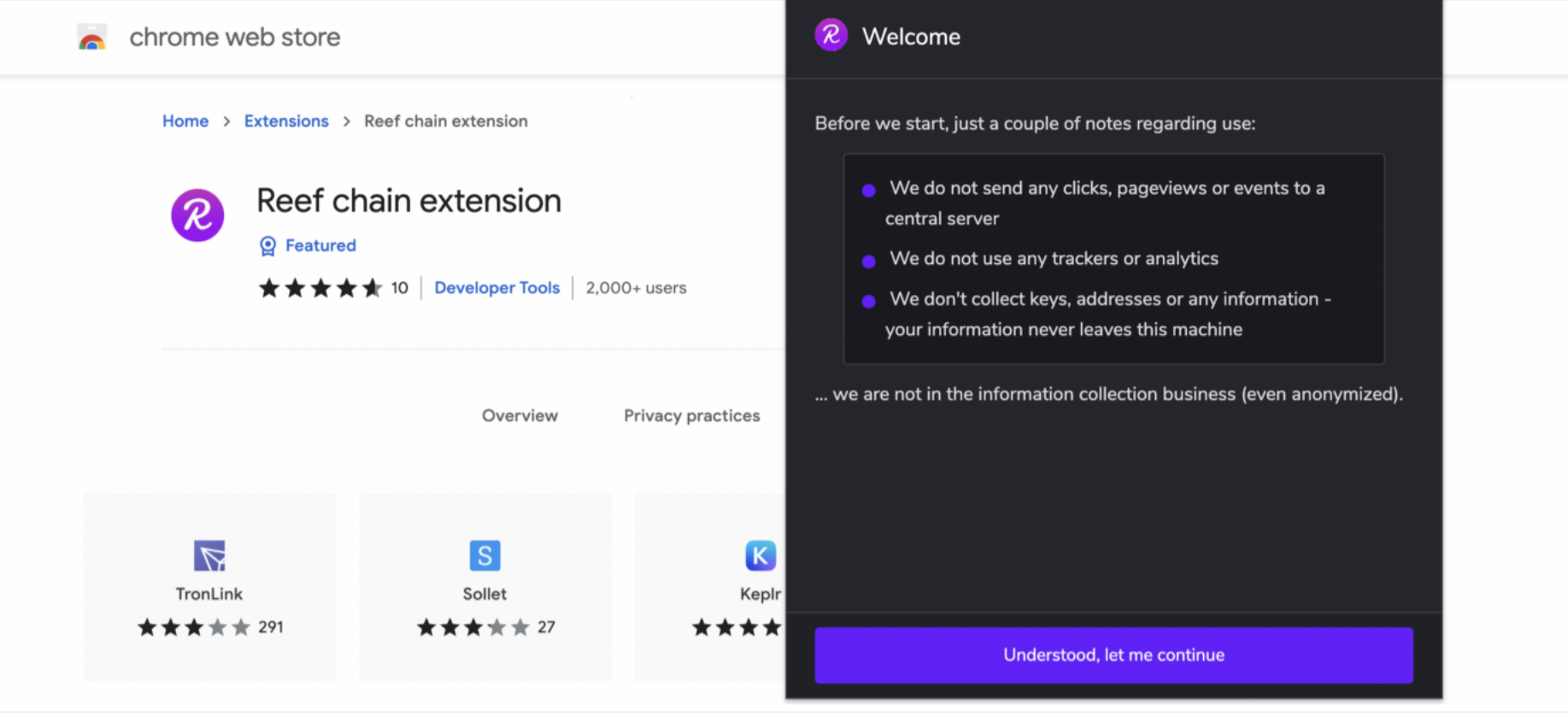Click the 'do not use any trackers' note

(x=1054, y=258)
